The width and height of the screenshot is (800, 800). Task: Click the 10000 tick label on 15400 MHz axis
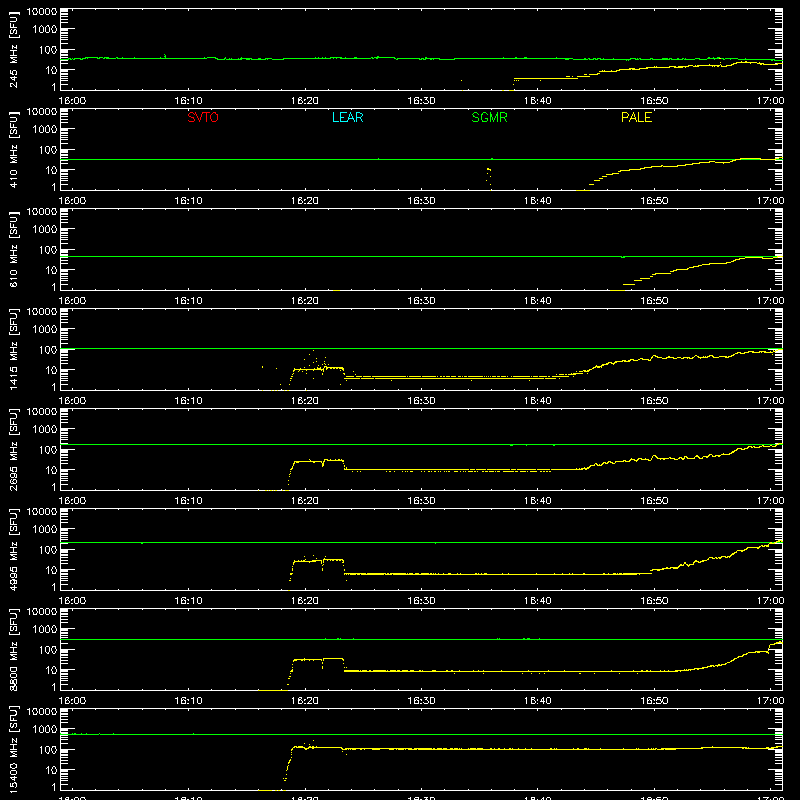tap(42, 712)
